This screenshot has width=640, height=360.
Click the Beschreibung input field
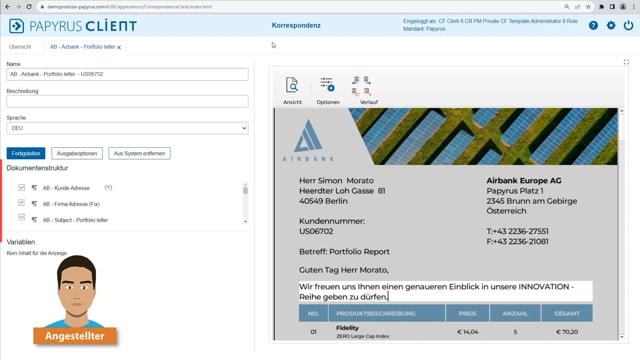127,101
